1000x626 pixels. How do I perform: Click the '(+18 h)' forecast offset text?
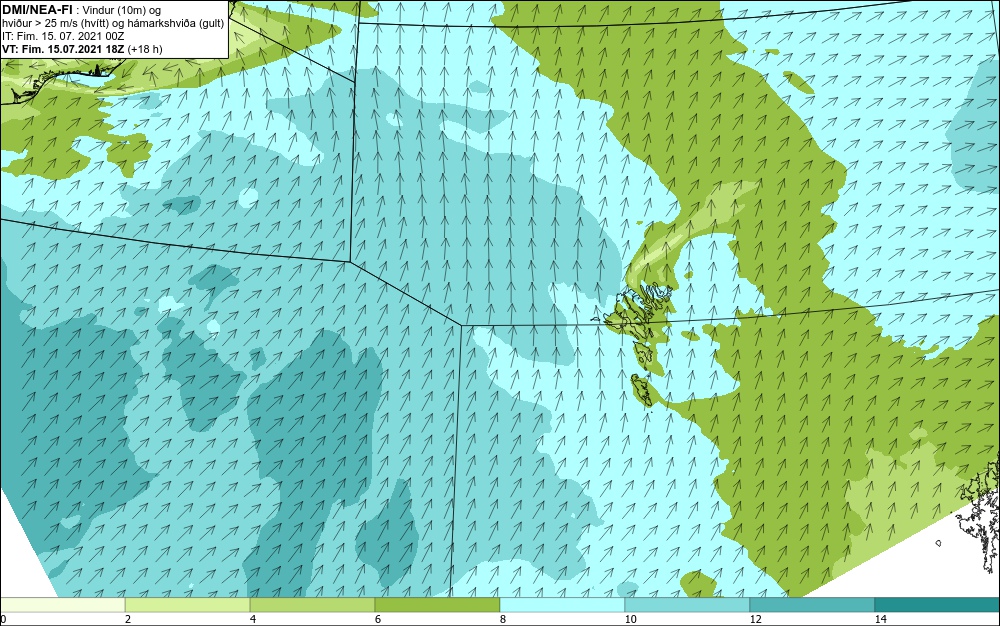(145, 49)
